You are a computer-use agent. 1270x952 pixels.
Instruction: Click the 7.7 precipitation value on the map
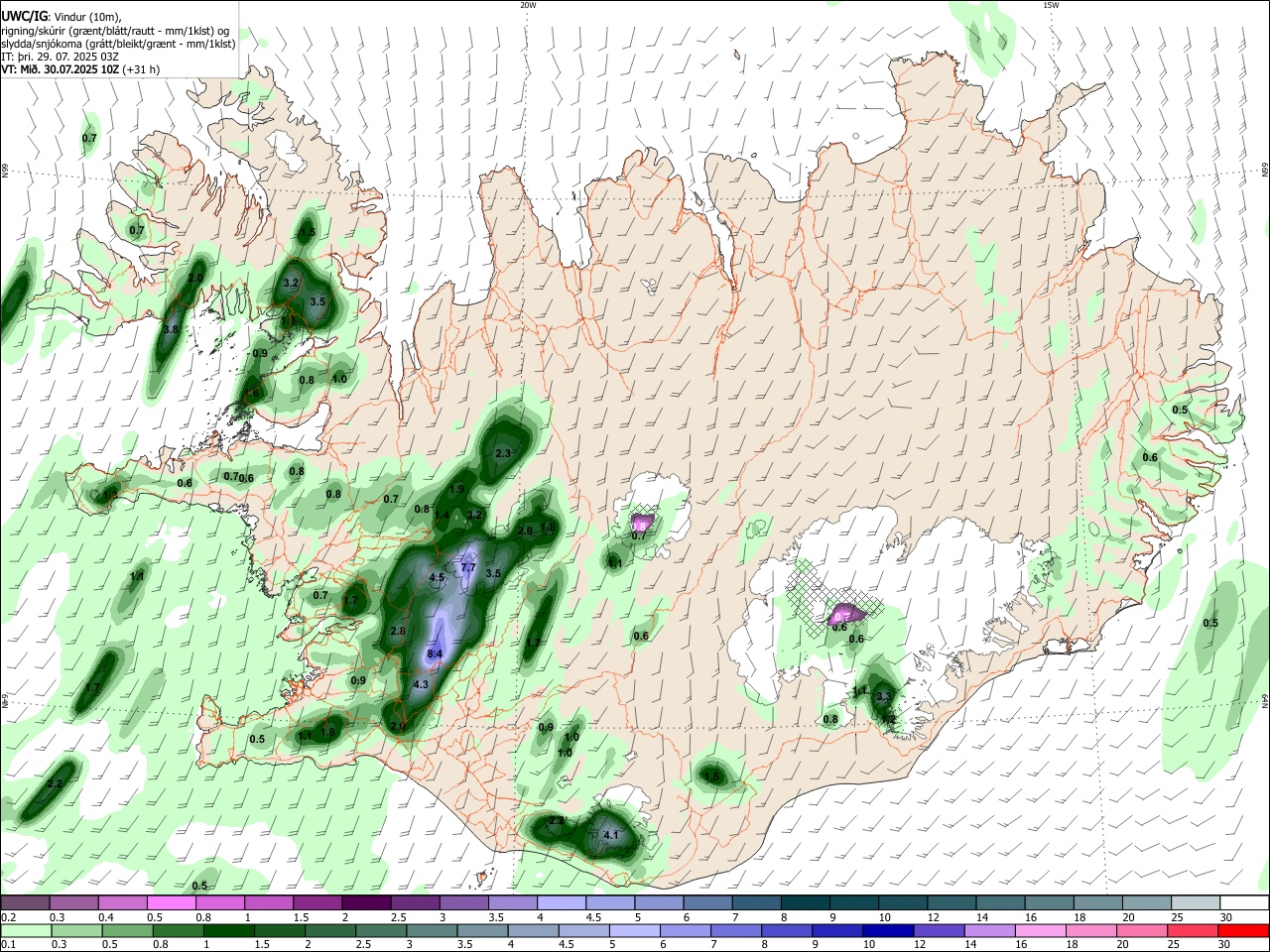click(x=469, y=568)
